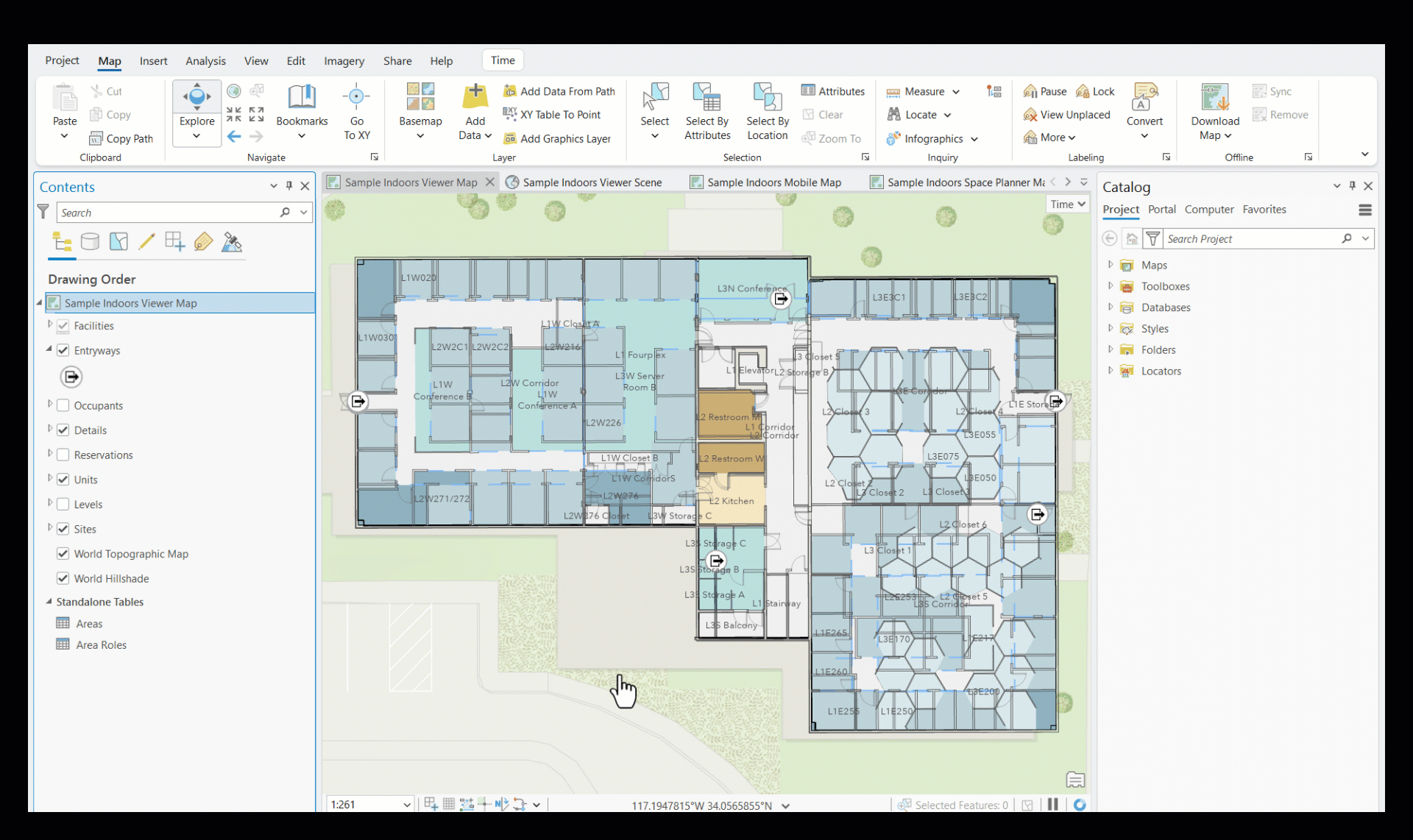Pause map drawing in status bar
1413x840 pixels.
click(x=1053, y=805)
